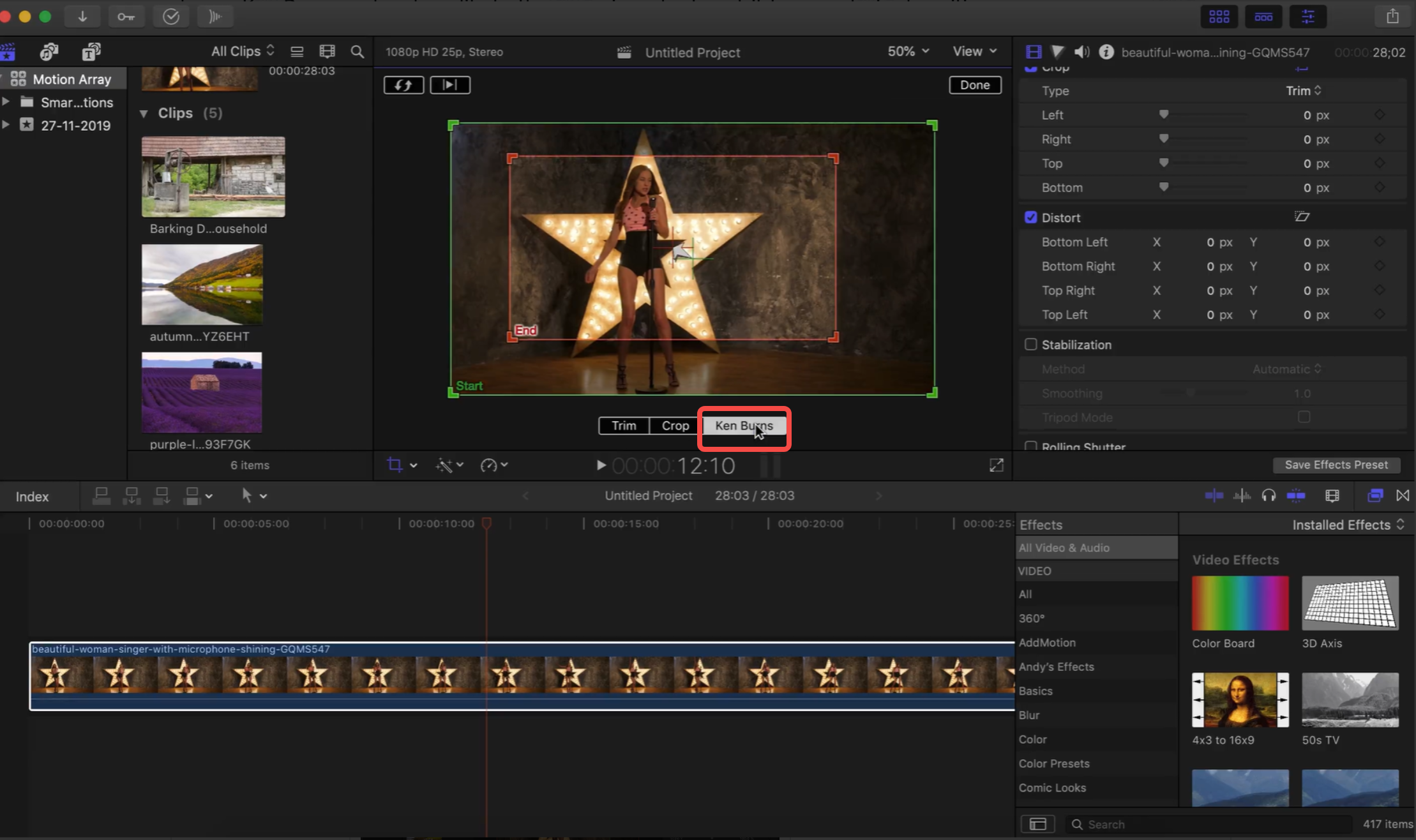Image resolution: width=1416 pixels, height=840 pixels.
Task: Click the audio meters icon near timeline controls
Action: click(1242, 495)
